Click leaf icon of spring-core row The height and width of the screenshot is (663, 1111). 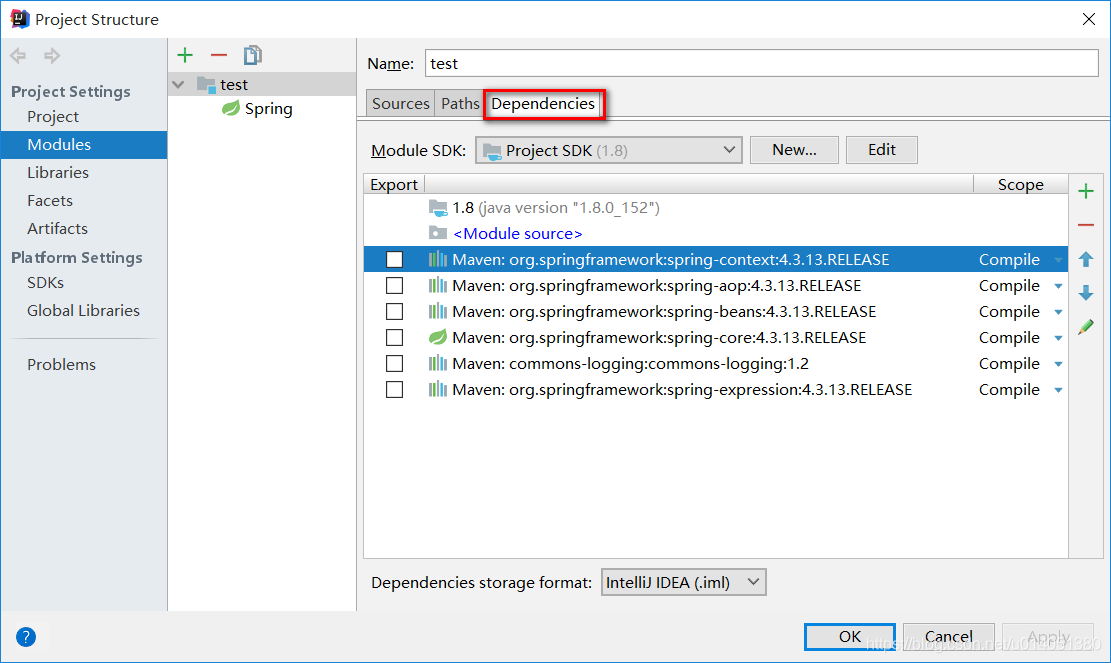(x=438, y=337)
